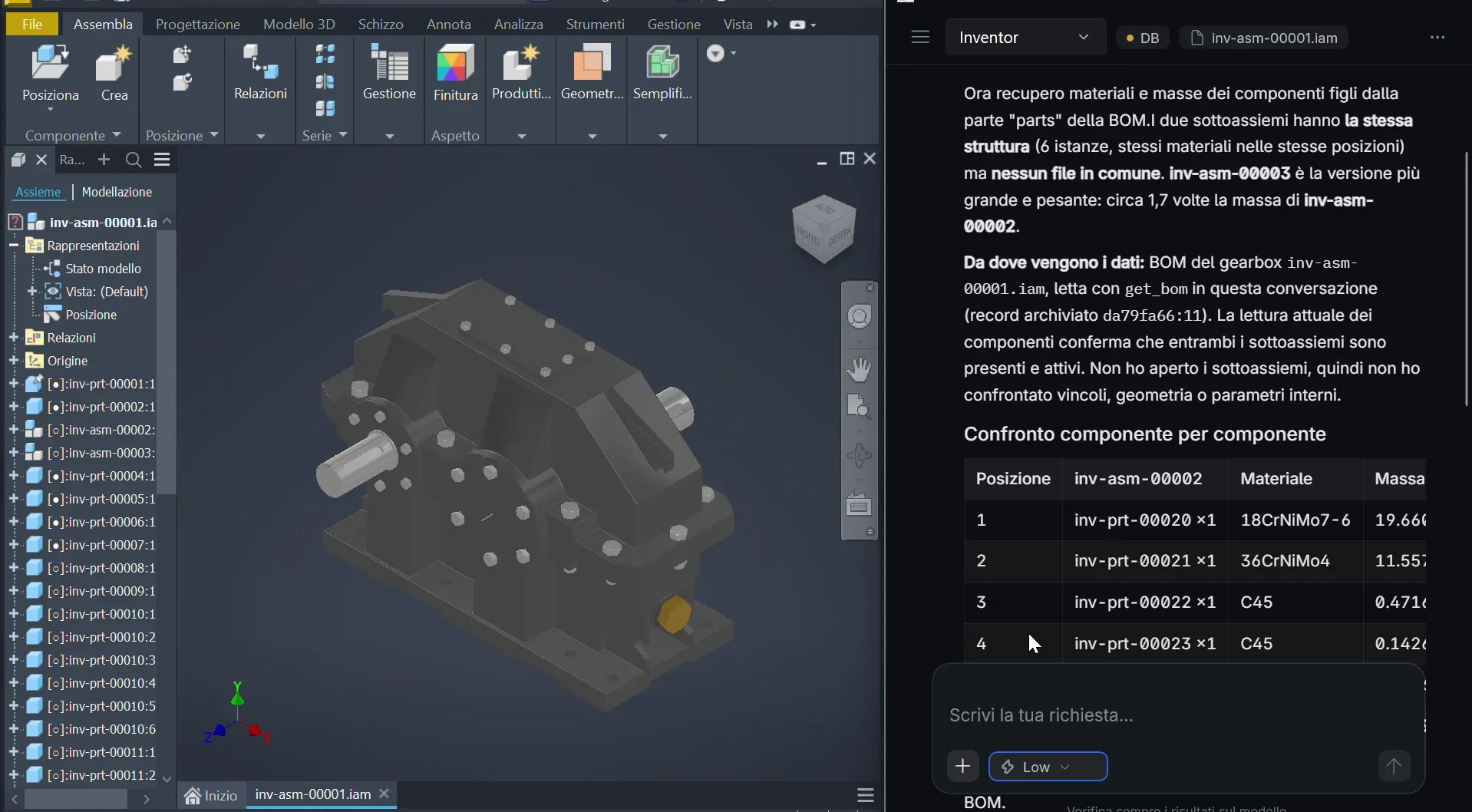Click the send arrow button
The width and height of the screenshot is (1472, 812).
[1394, 765]
